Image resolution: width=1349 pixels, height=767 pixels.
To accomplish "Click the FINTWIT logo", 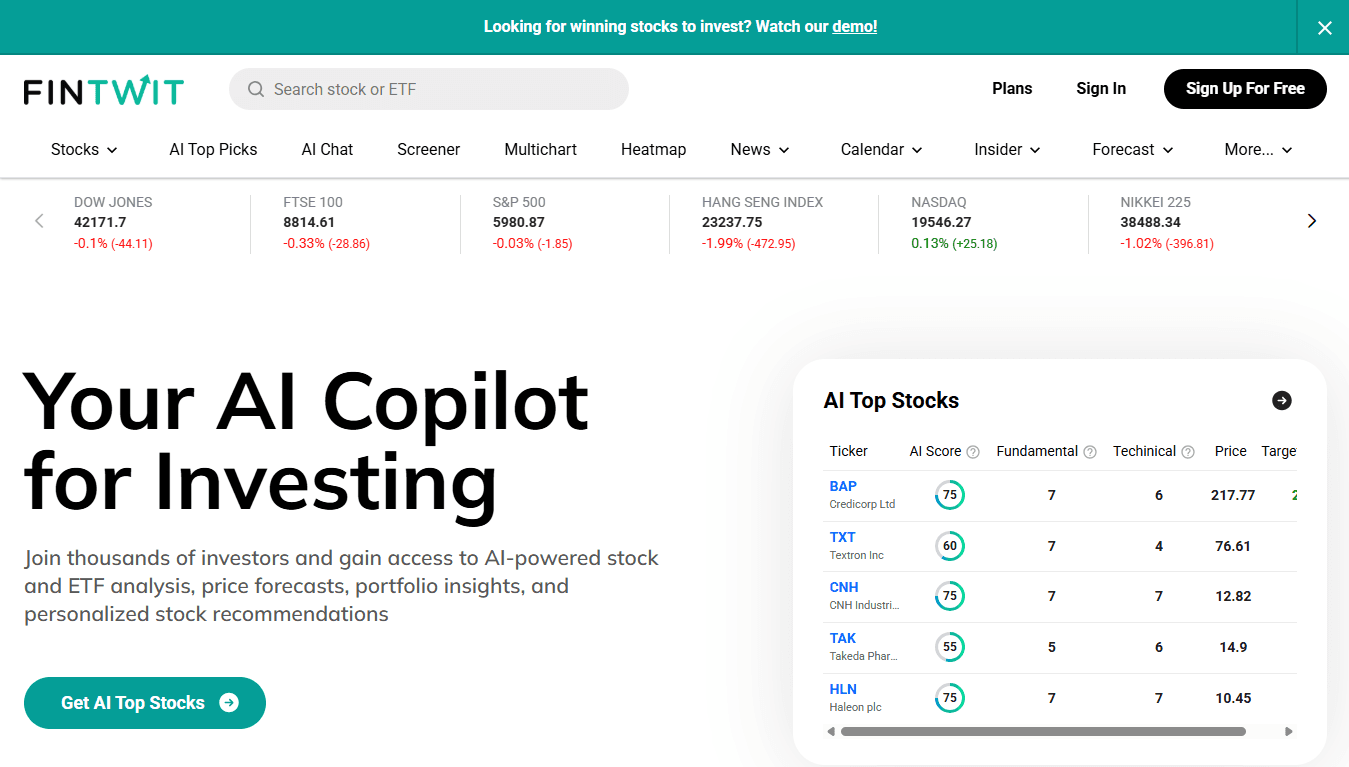I will coord(104,90).
